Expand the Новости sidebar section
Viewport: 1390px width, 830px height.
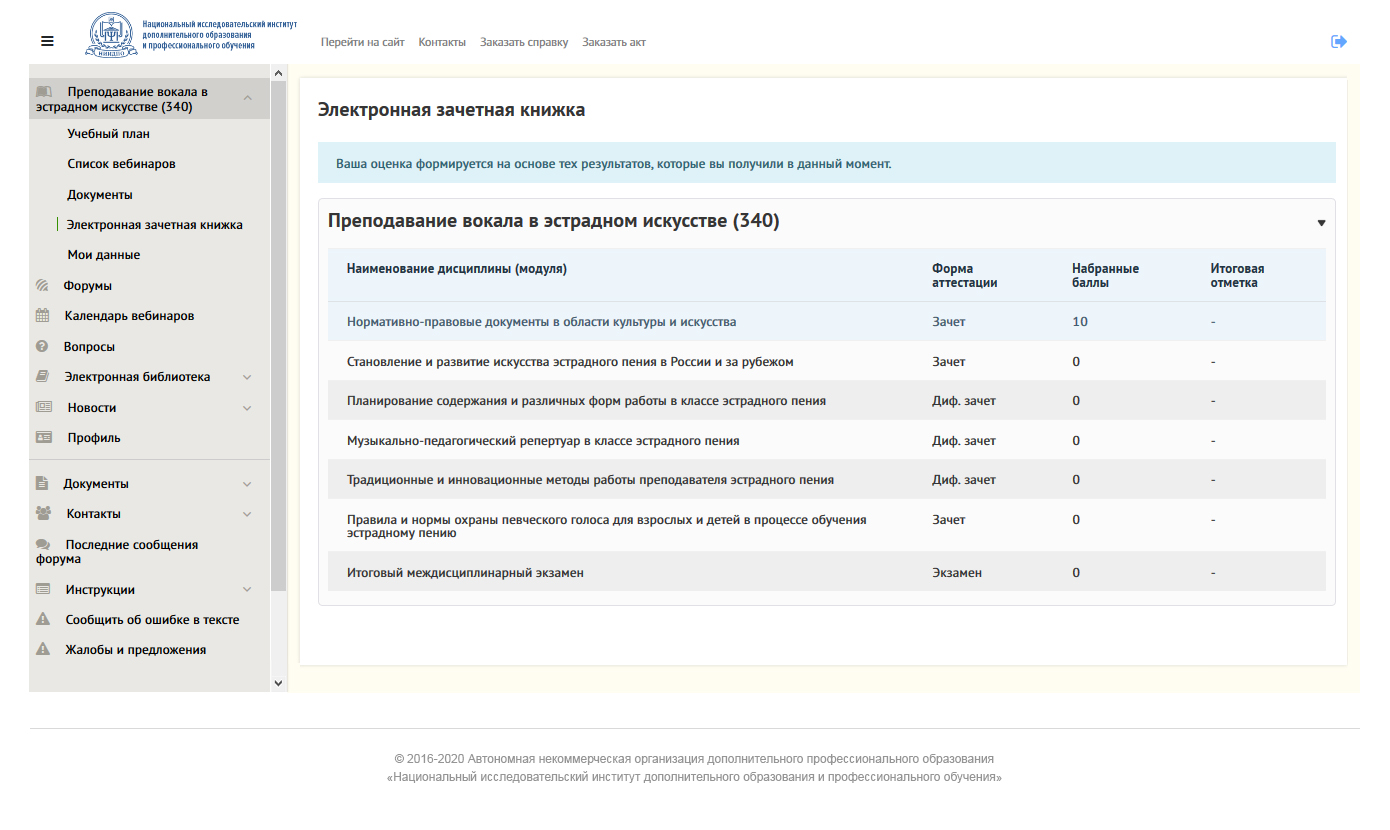point(247,408)
